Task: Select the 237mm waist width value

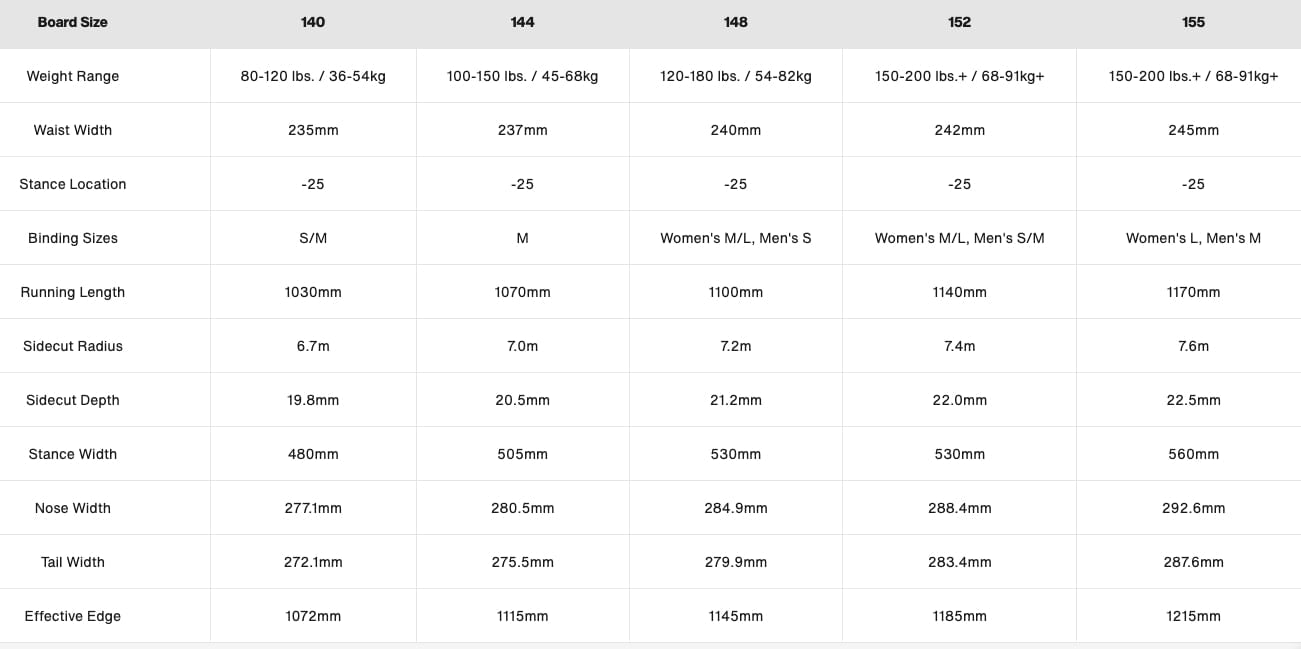Action: 522,130
